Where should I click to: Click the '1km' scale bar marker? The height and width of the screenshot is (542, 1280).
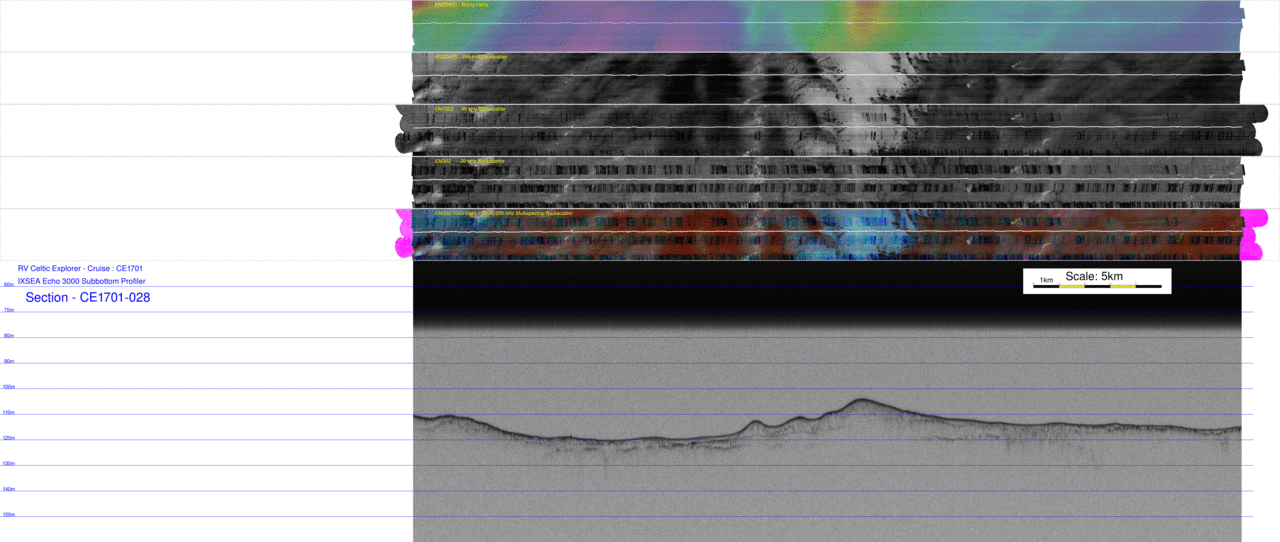tap(1046, 280)
